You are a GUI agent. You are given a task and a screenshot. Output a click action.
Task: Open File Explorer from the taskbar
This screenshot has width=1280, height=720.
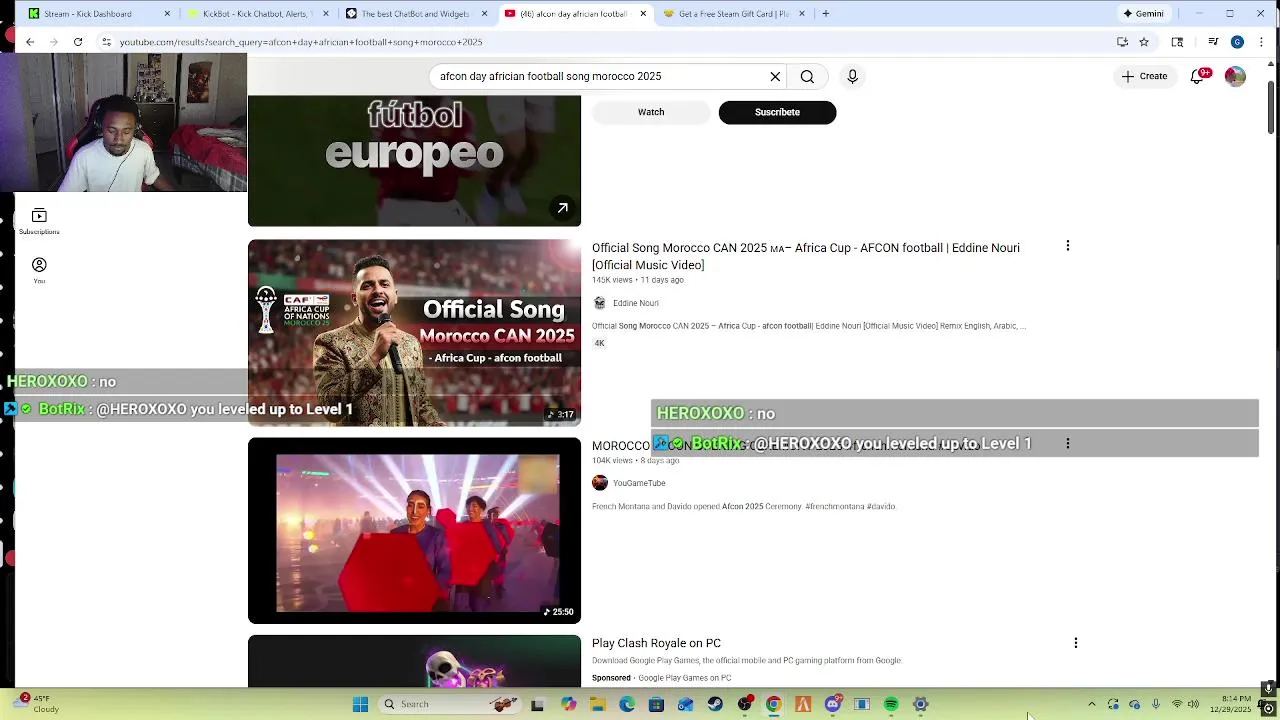(598, 704)
